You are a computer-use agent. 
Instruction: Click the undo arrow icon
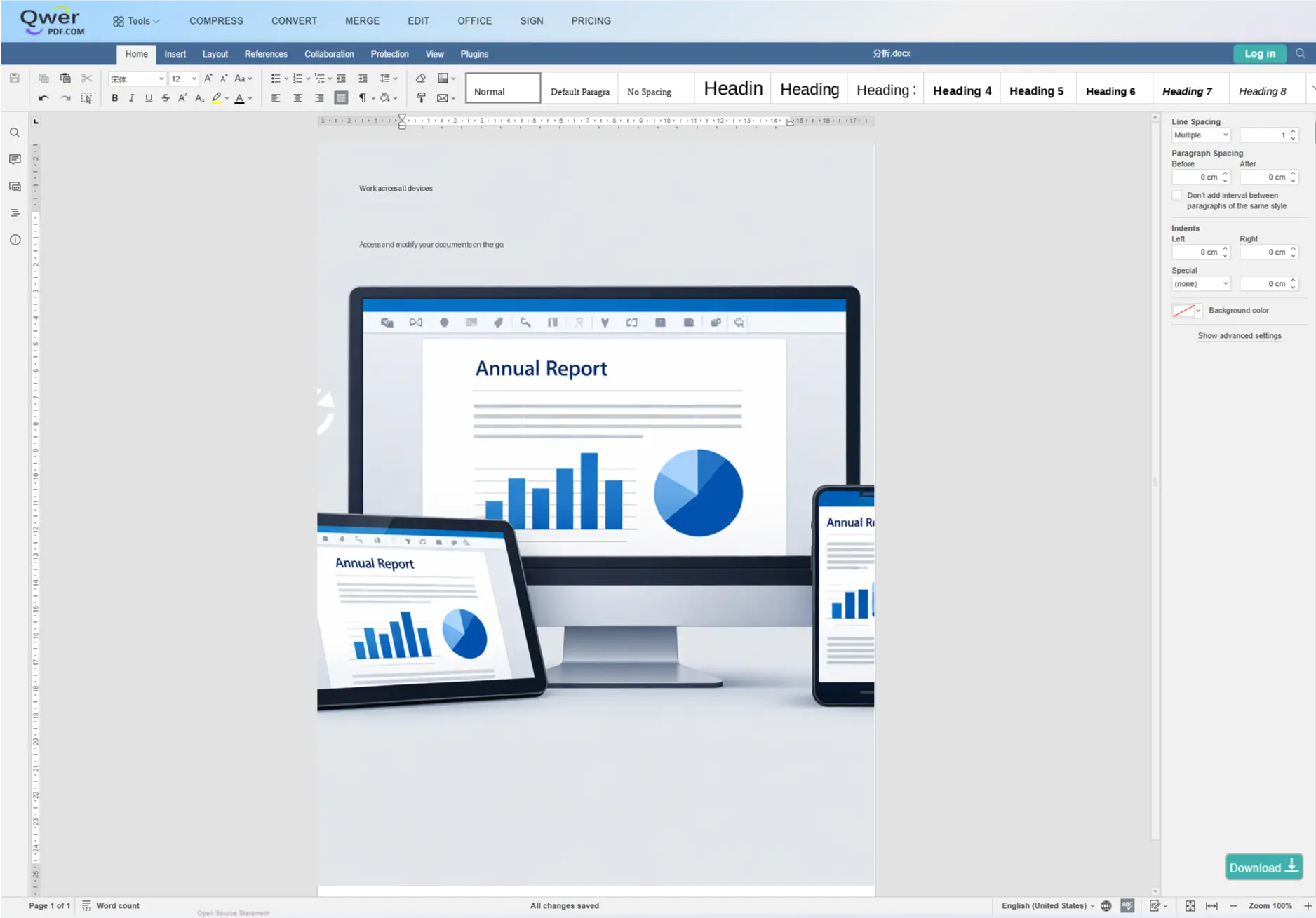click(x=43, y=99)
